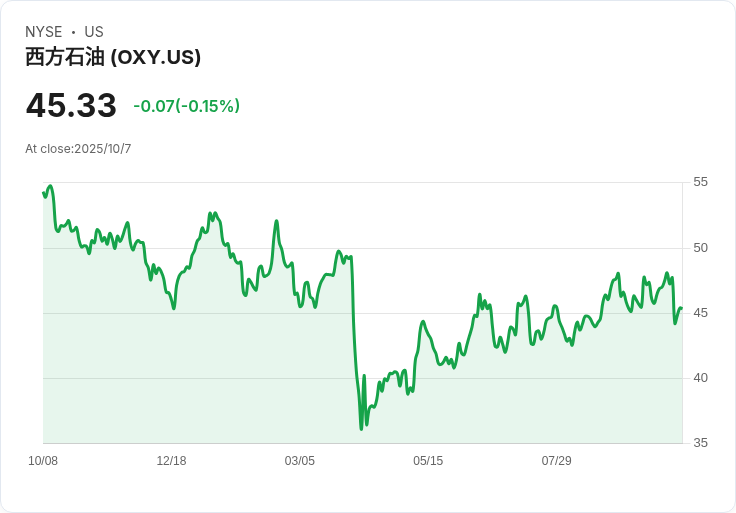Select the OXY.US ticker symbol
Image resolution: width=736 pixels, height=513 pixels.
pyautogui.click(x=155, y=57)
